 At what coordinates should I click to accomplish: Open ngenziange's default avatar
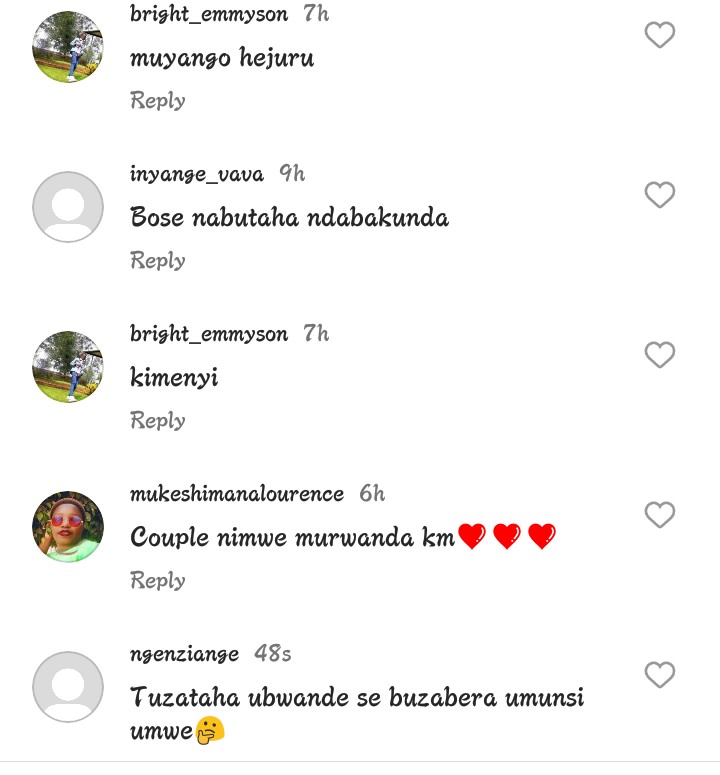pos(68,687)
